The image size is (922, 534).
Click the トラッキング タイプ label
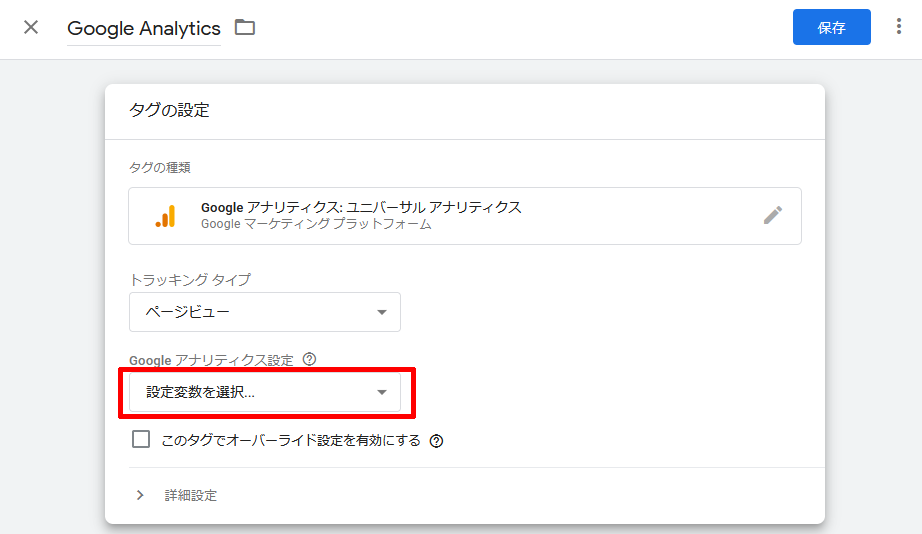coord(190,279)
